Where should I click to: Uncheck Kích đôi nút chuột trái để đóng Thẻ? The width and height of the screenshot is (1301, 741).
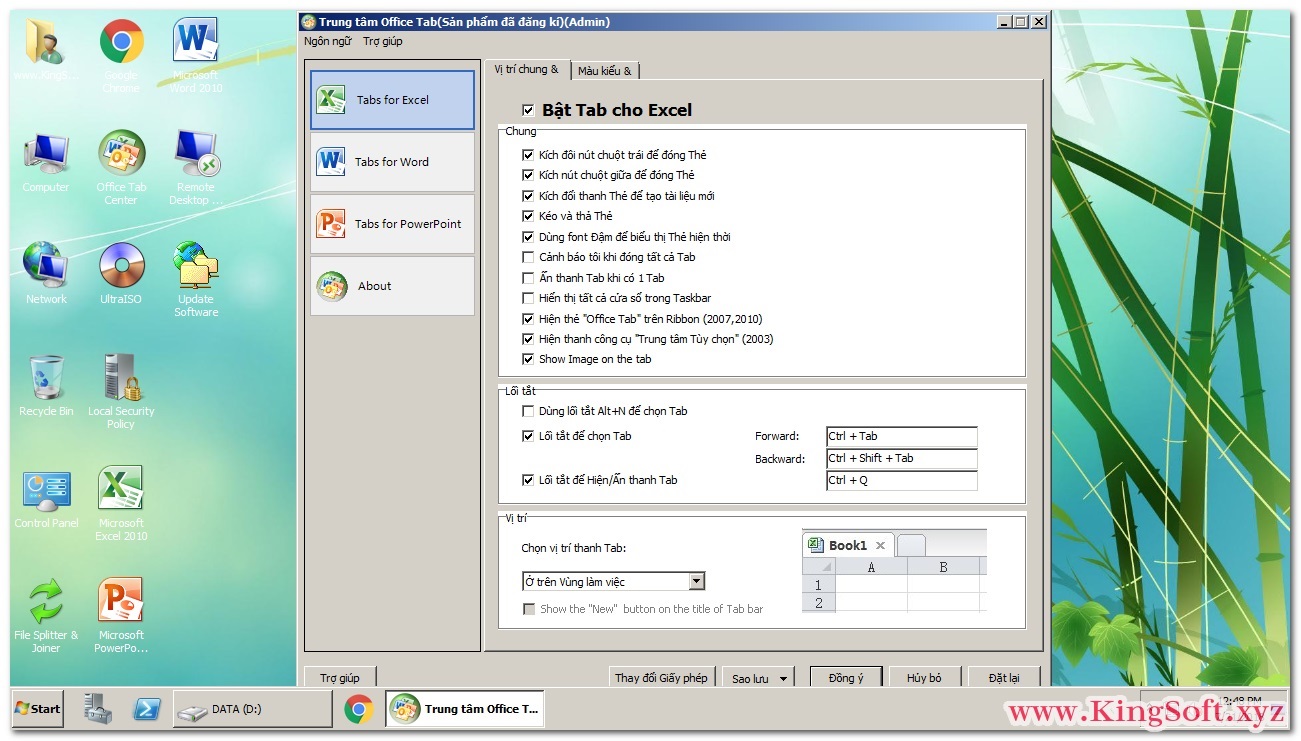coord(528,155)
